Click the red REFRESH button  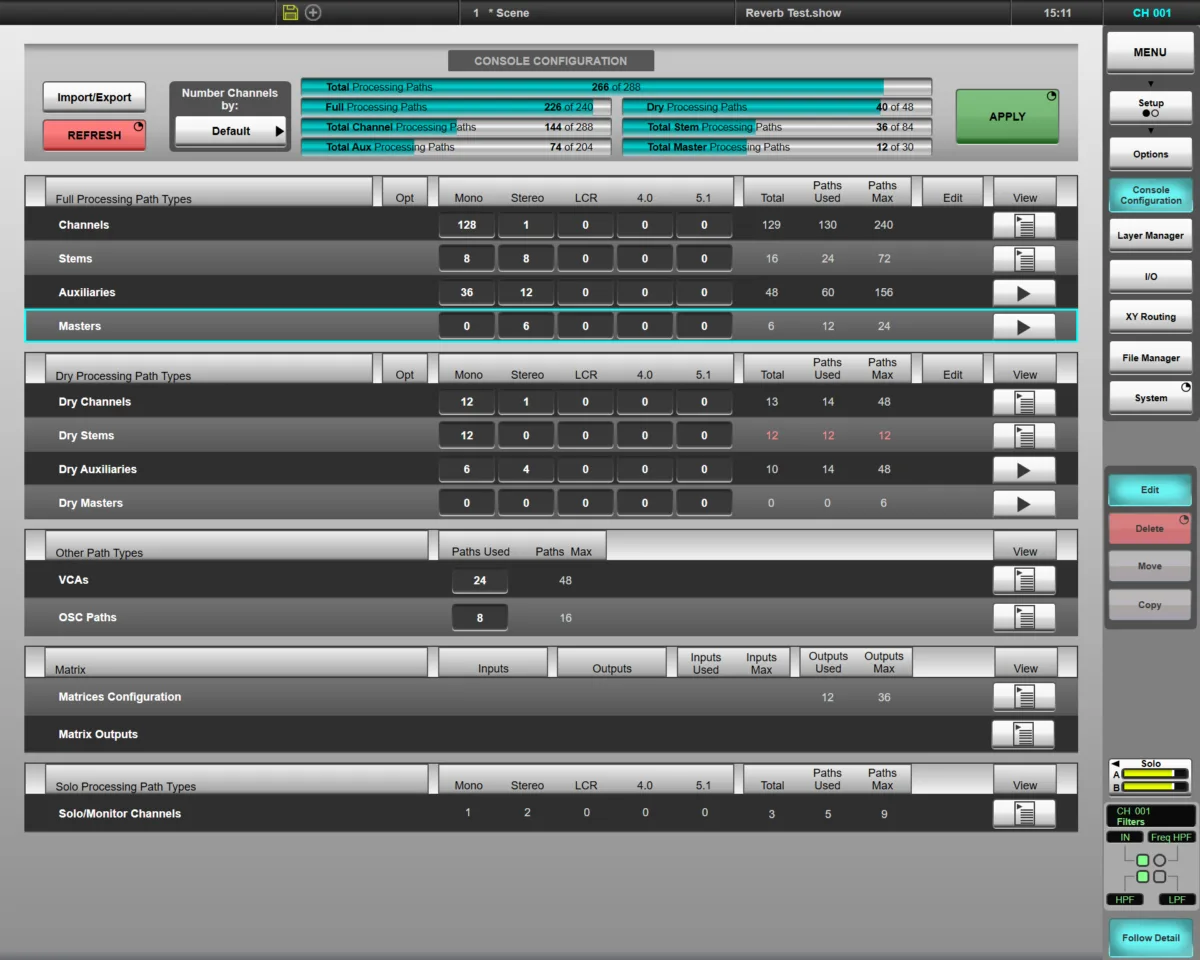tap(94, 135)
